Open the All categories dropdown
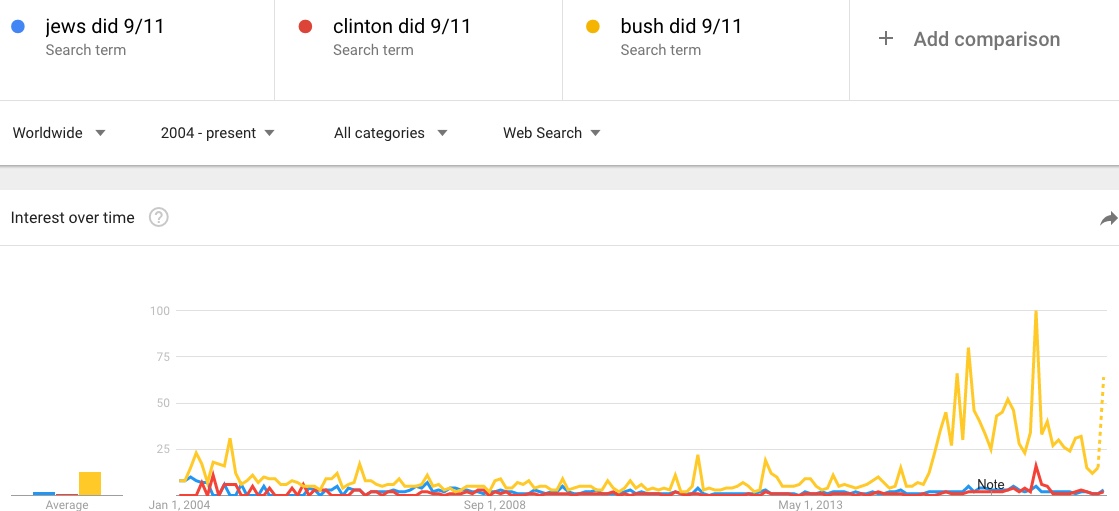Image resolution: width=1119 pixels, height=511 pixels. pyautogui.click(x=390, y=133)
